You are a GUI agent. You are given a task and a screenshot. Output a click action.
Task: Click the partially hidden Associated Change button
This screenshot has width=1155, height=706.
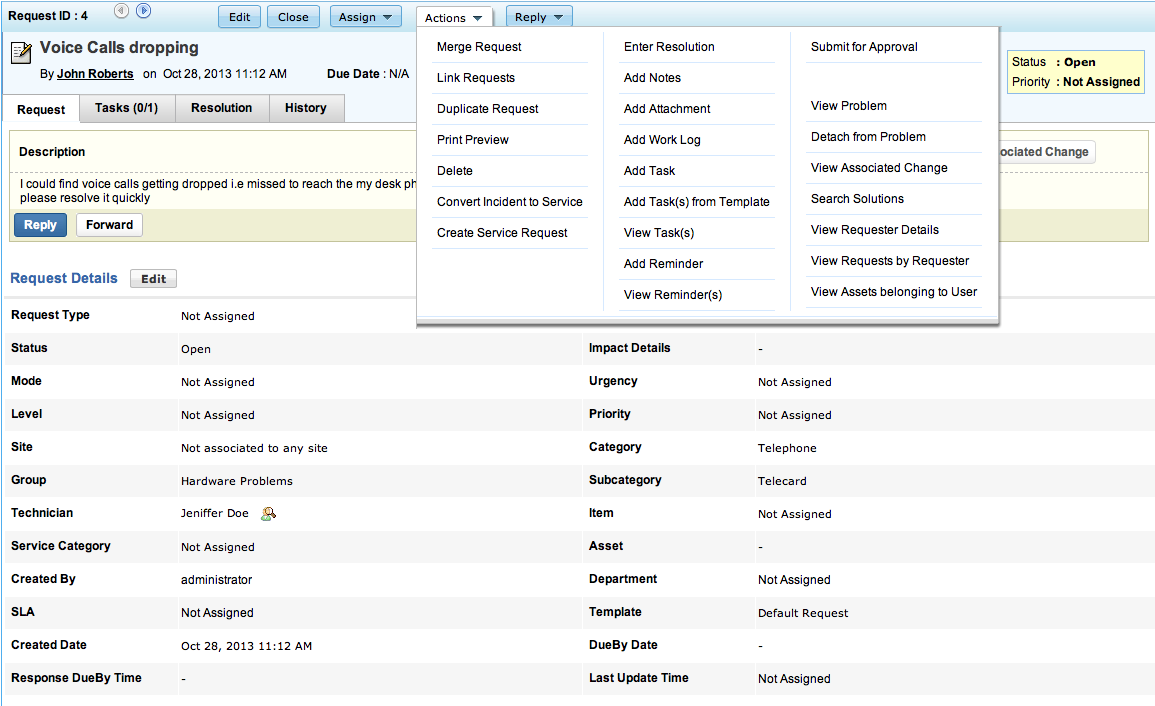point(1047,152)
